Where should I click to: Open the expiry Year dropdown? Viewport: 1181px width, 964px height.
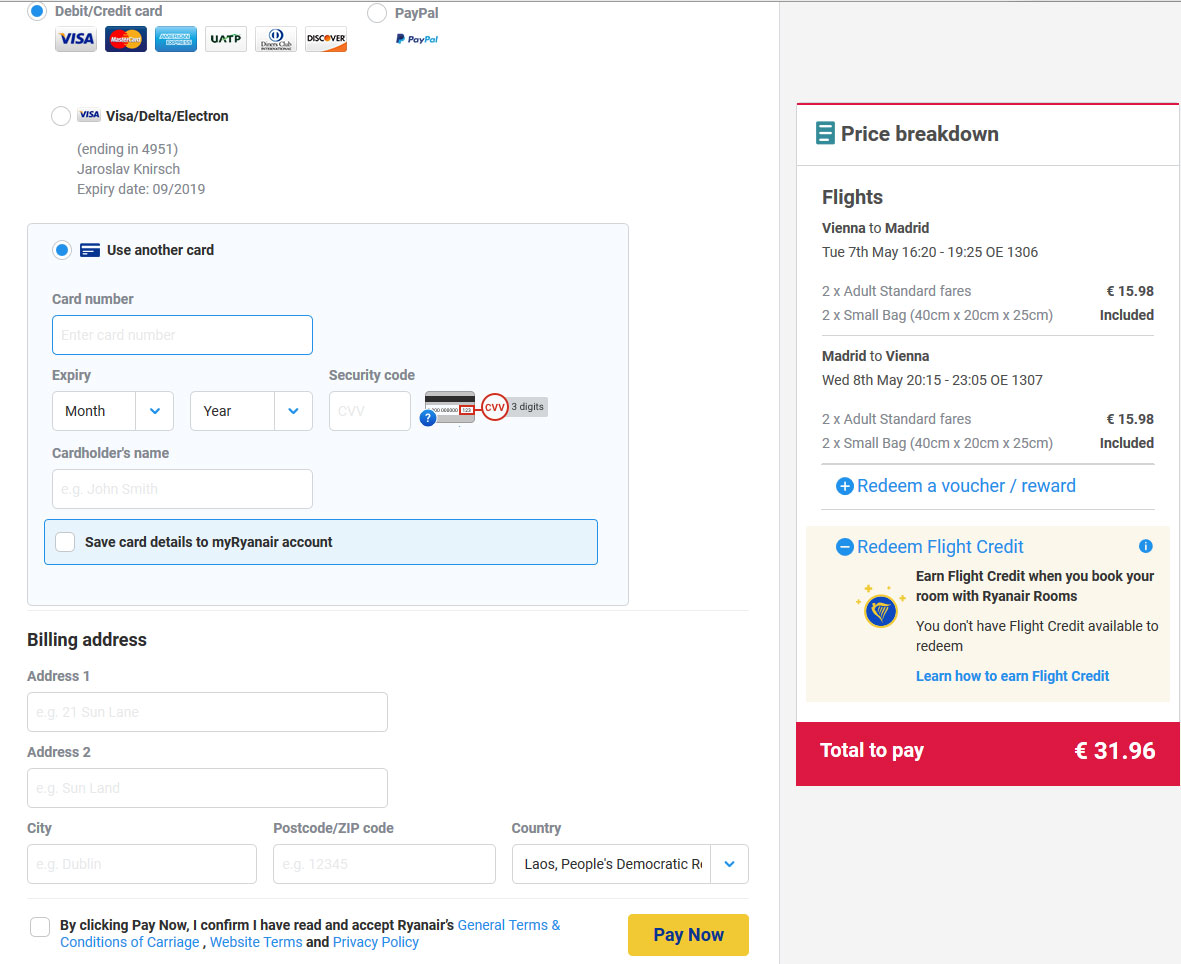[252, 411]
